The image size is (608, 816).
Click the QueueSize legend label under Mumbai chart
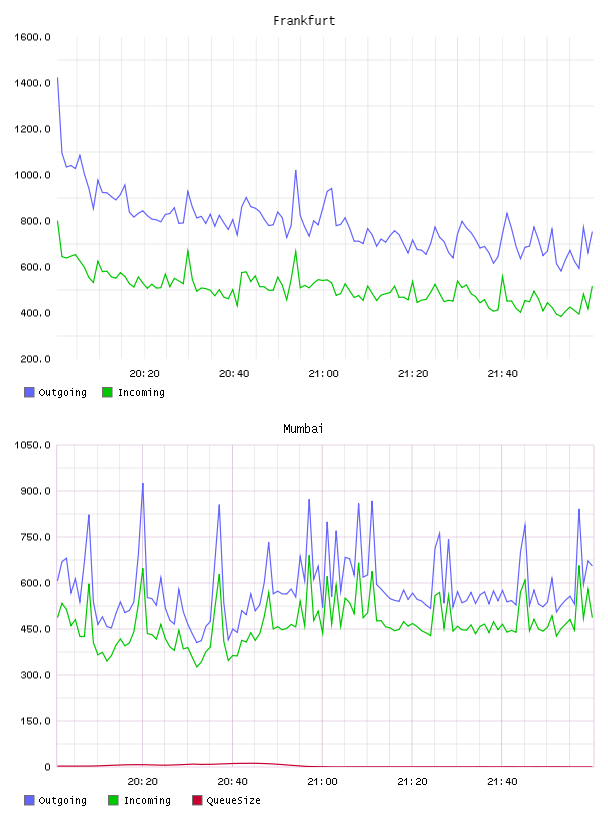233,801
